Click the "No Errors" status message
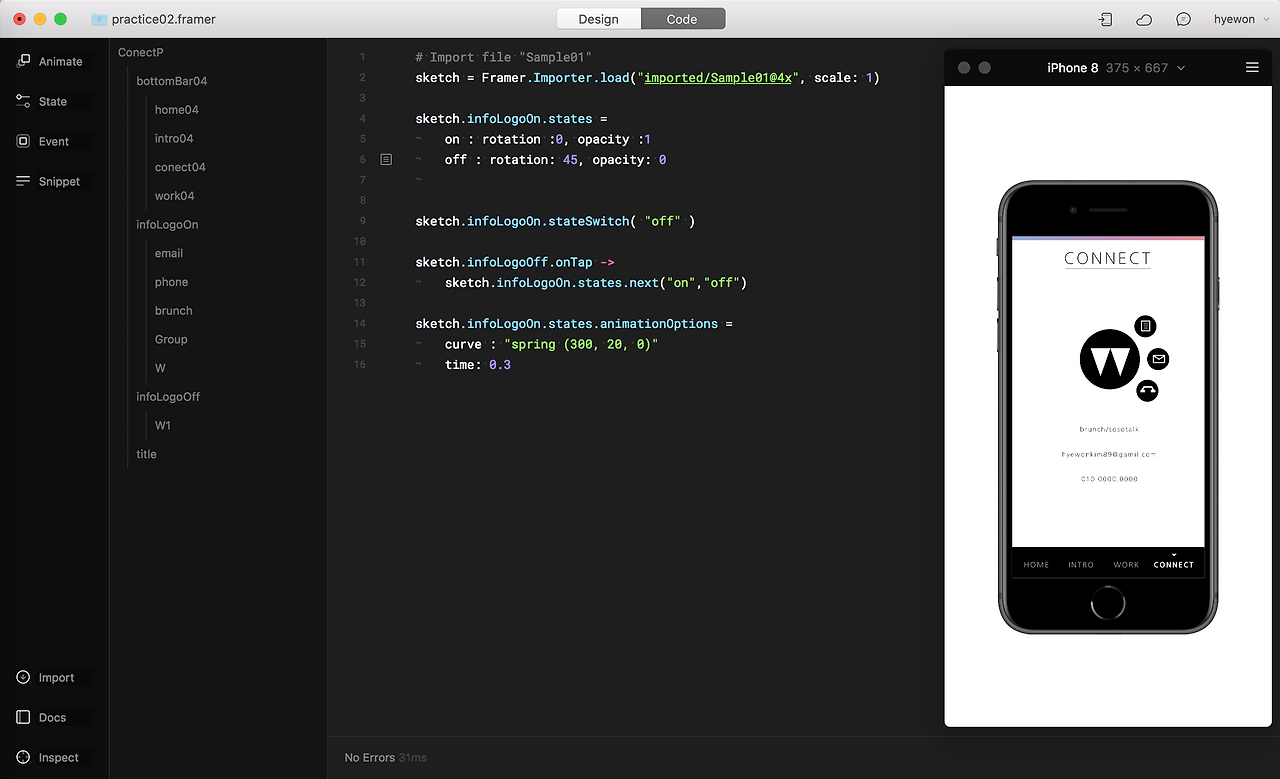Image resolution: width=1280 pixels, height=779 pixels. click(x=369, y=758)
